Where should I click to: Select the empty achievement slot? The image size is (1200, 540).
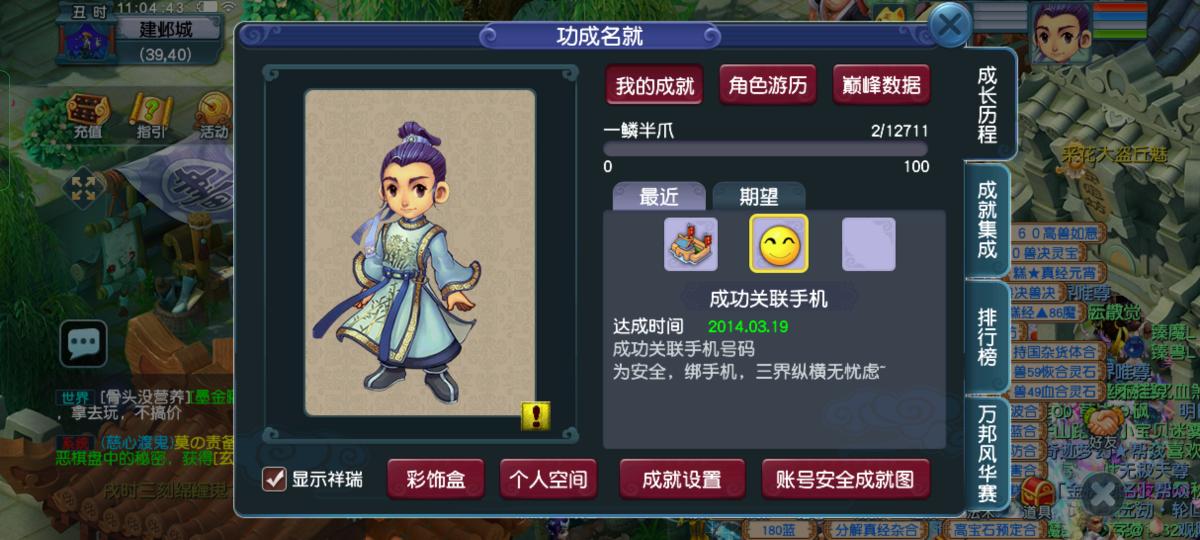868,244
